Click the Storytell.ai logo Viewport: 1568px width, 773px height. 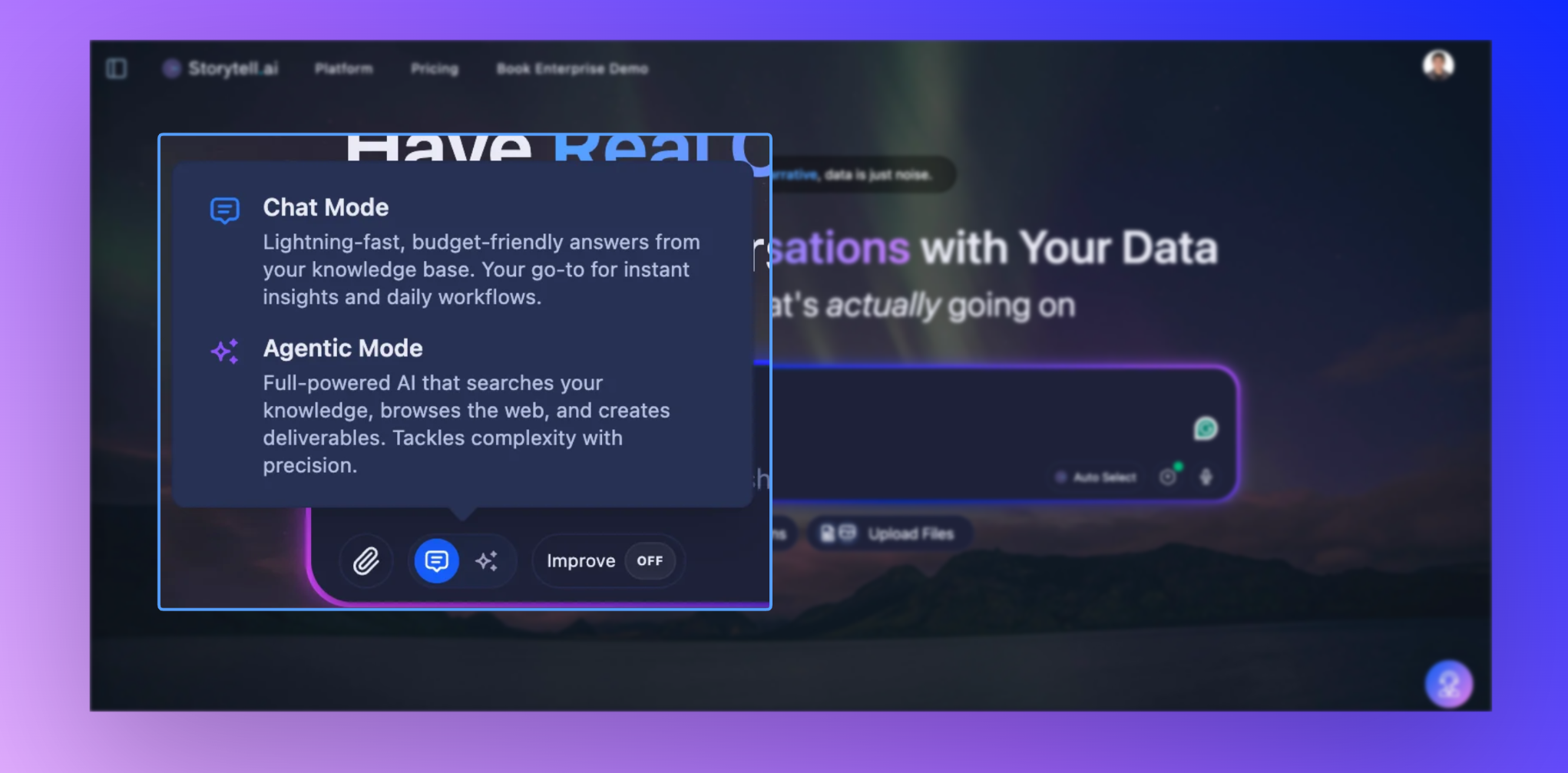pos(221,68)
